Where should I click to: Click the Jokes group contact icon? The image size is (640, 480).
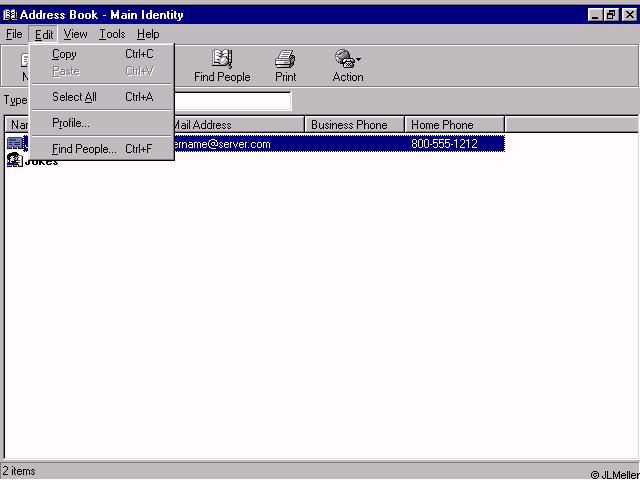15,160
